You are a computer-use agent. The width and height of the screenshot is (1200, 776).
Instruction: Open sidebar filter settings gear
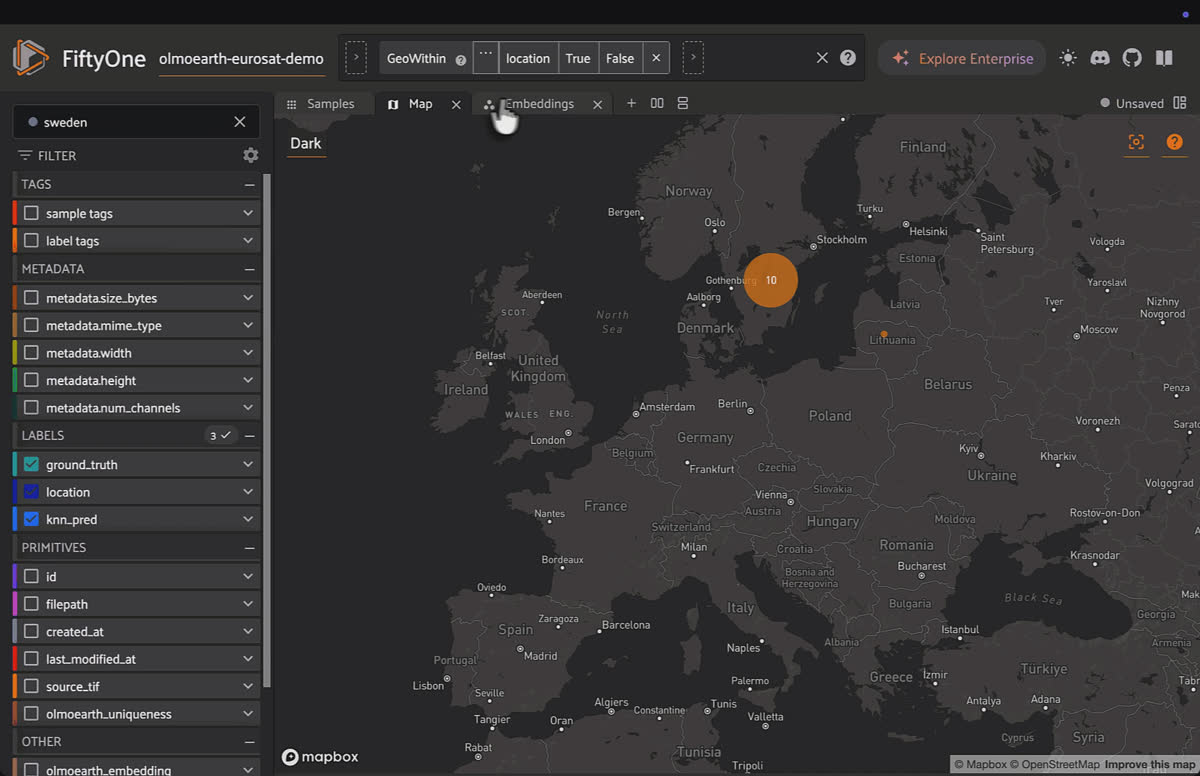pyautogui.click(x=250, y=155)
